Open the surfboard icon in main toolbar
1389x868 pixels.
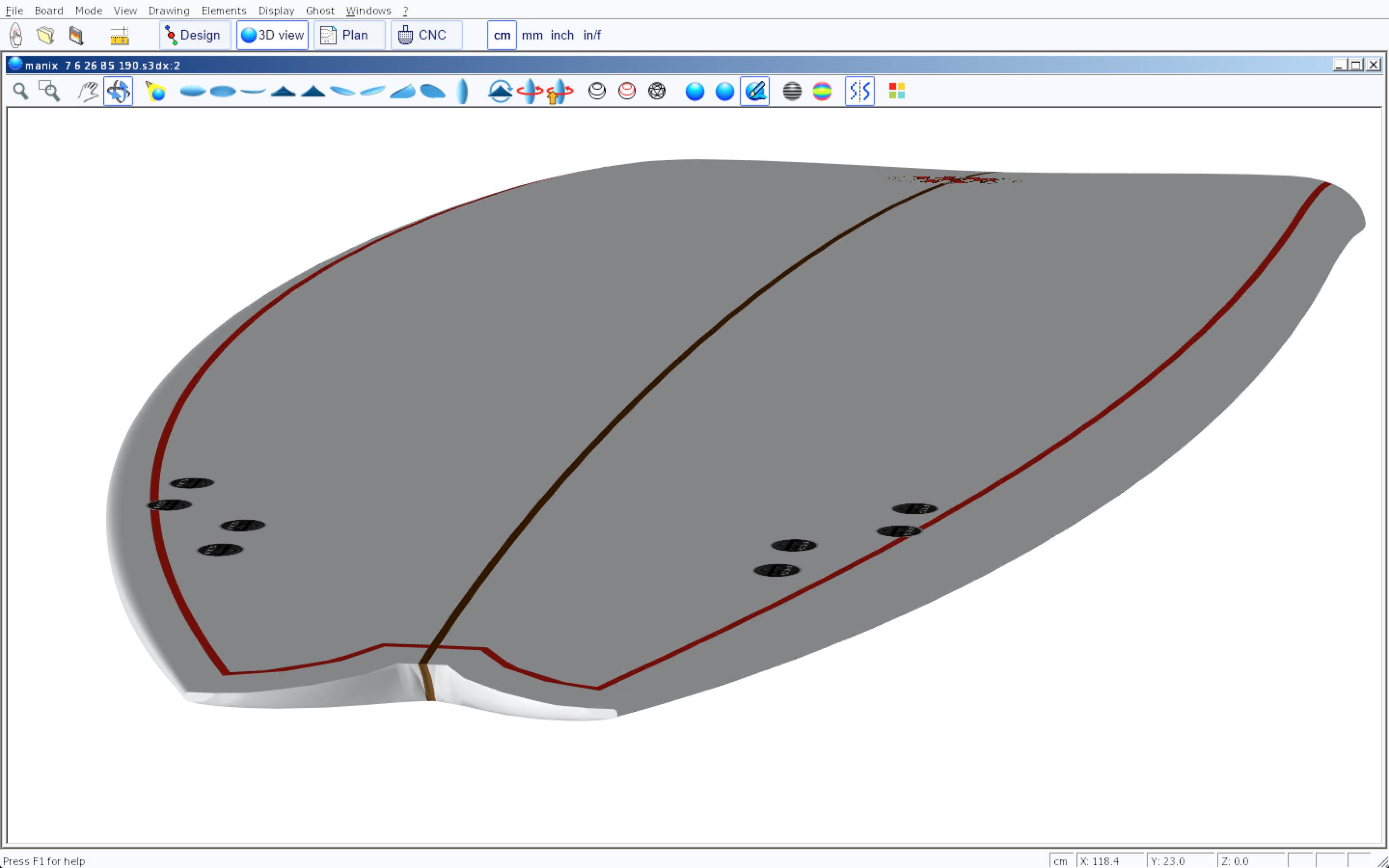[x=16, y=36]
